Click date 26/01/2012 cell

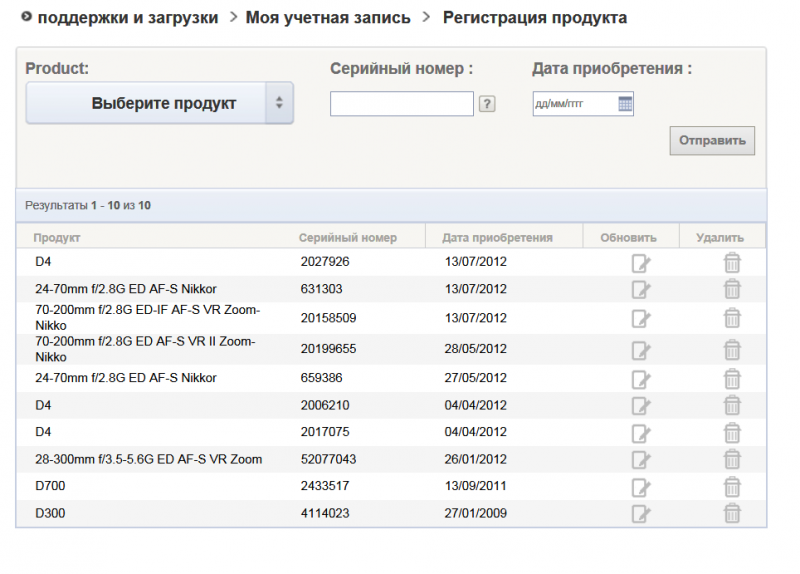coord(476,459)
